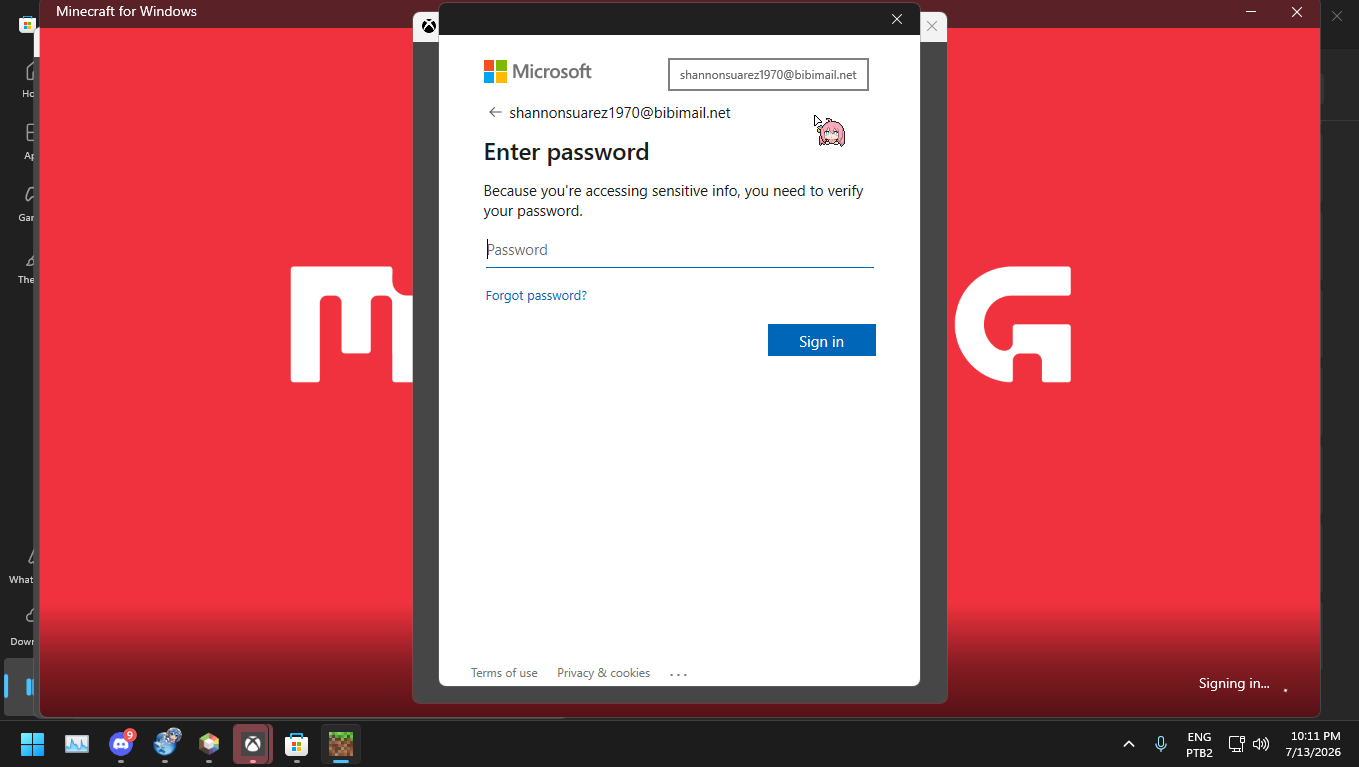Click the Microsoft Store icon at top-left corner
Viewport: 1359px width, 767px height.
(28, 24)
